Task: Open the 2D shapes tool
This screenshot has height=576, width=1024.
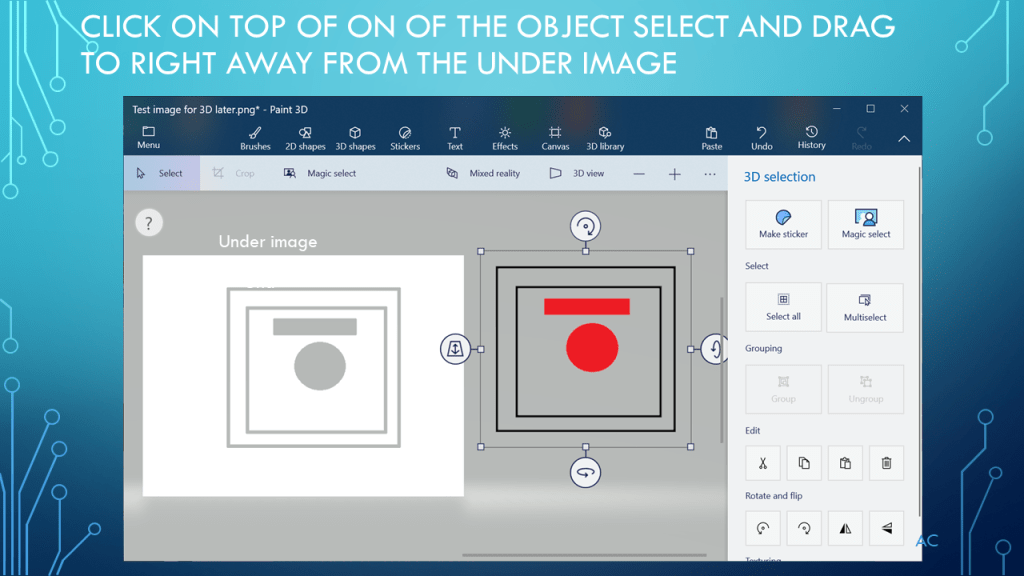Action: pyautogui.click(x=305, y=138)
